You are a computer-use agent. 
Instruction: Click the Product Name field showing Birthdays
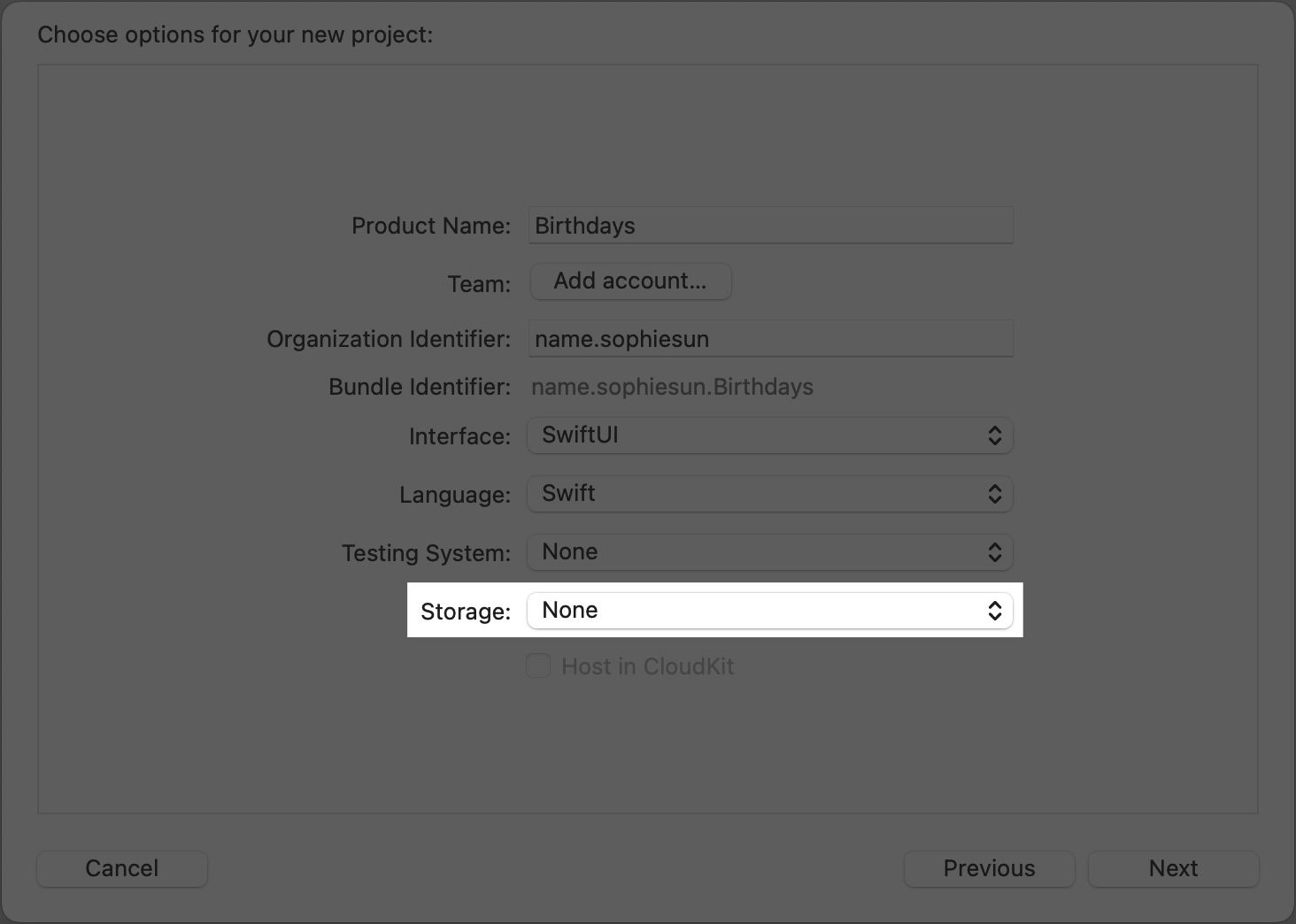[769, 225]
